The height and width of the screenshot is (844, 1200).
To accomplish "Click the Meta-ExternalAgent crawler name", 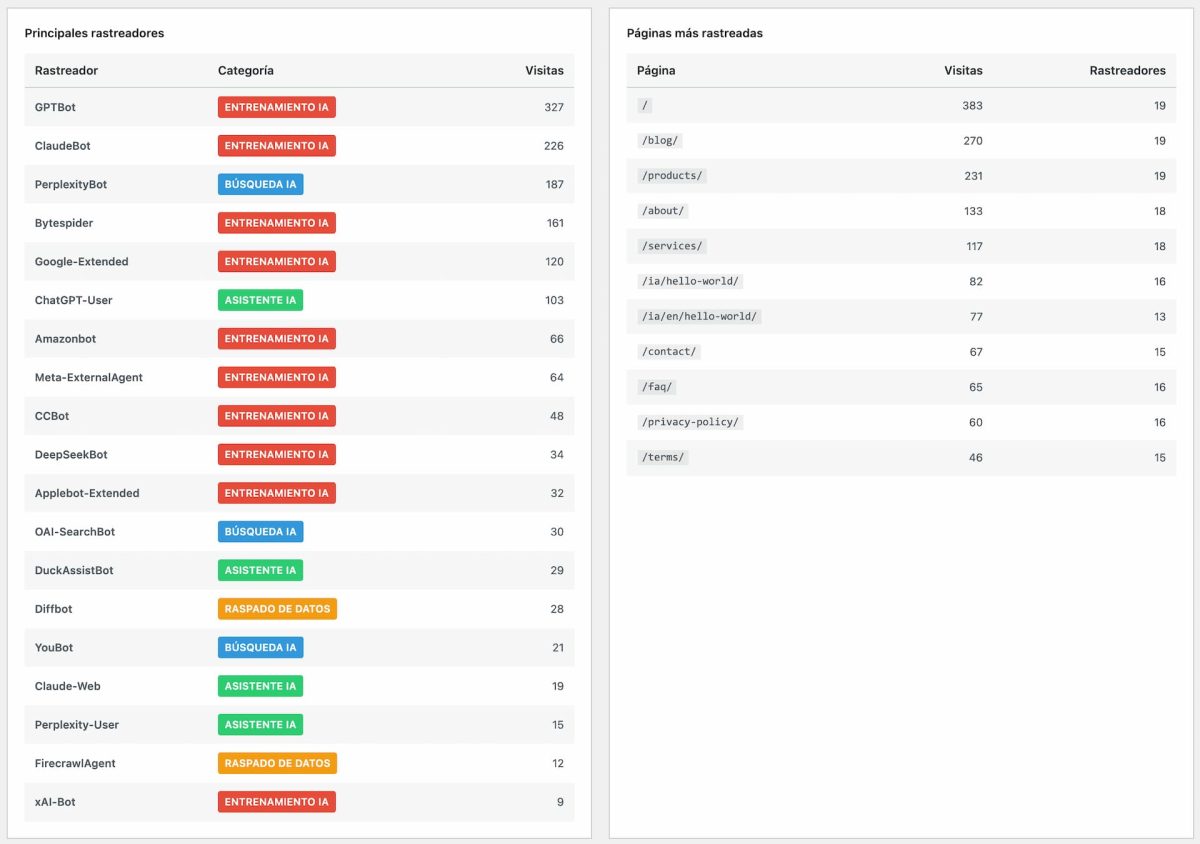I will [88, 378].
